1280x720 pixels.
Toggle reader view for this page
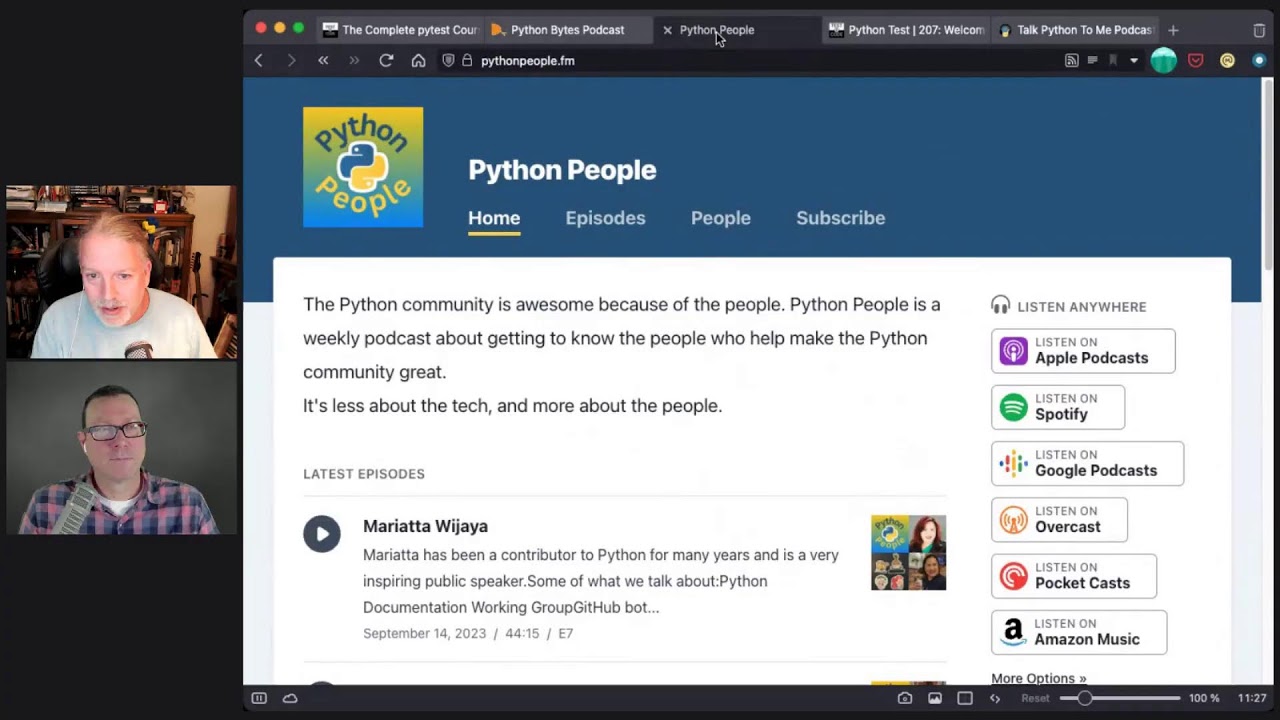1093,60
